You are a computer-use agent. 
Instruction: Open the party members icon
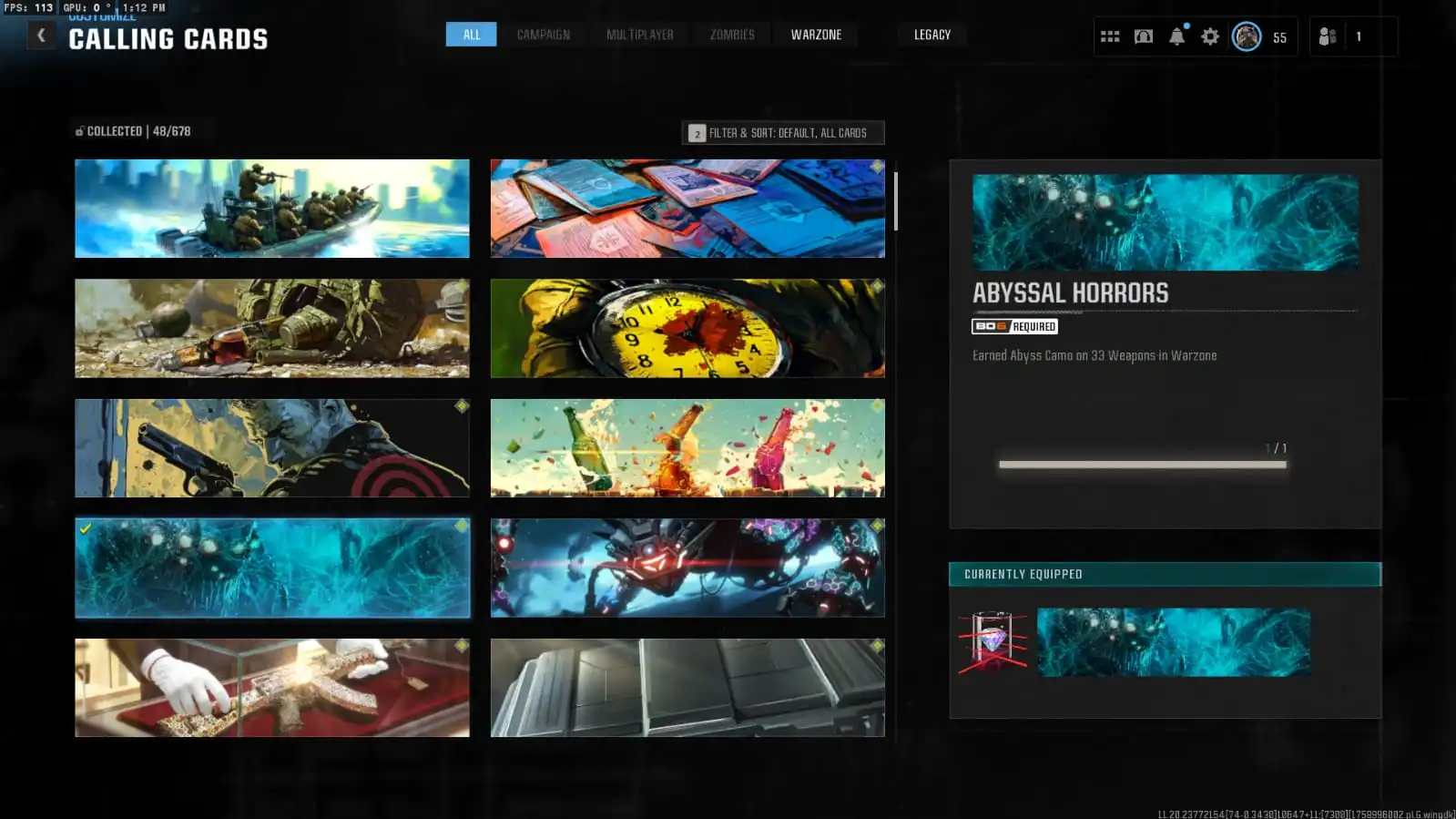1328,36
